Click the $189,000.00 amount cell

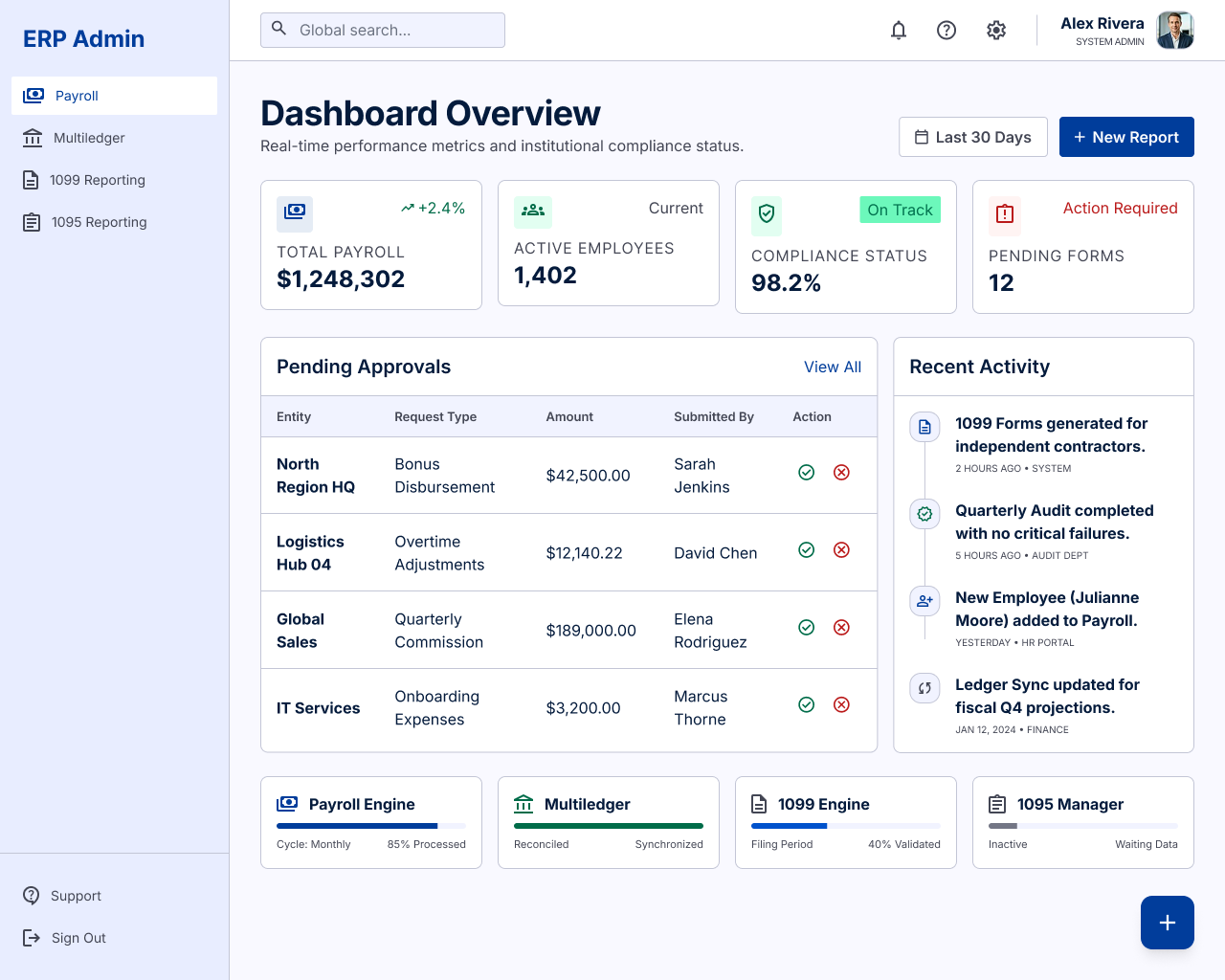coord(591,631)
